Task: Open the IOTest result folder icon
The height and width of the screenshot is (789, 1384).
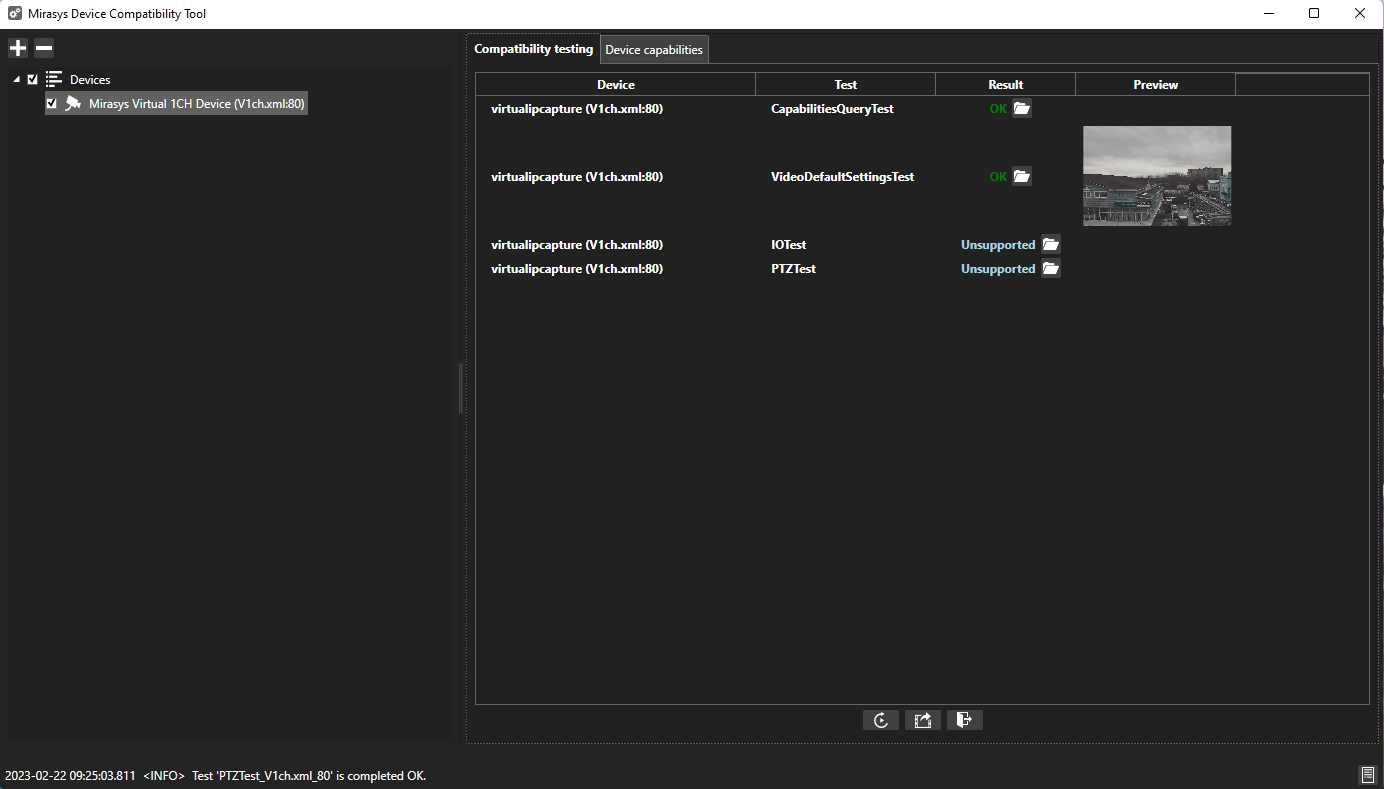Action: point(1050,245)
